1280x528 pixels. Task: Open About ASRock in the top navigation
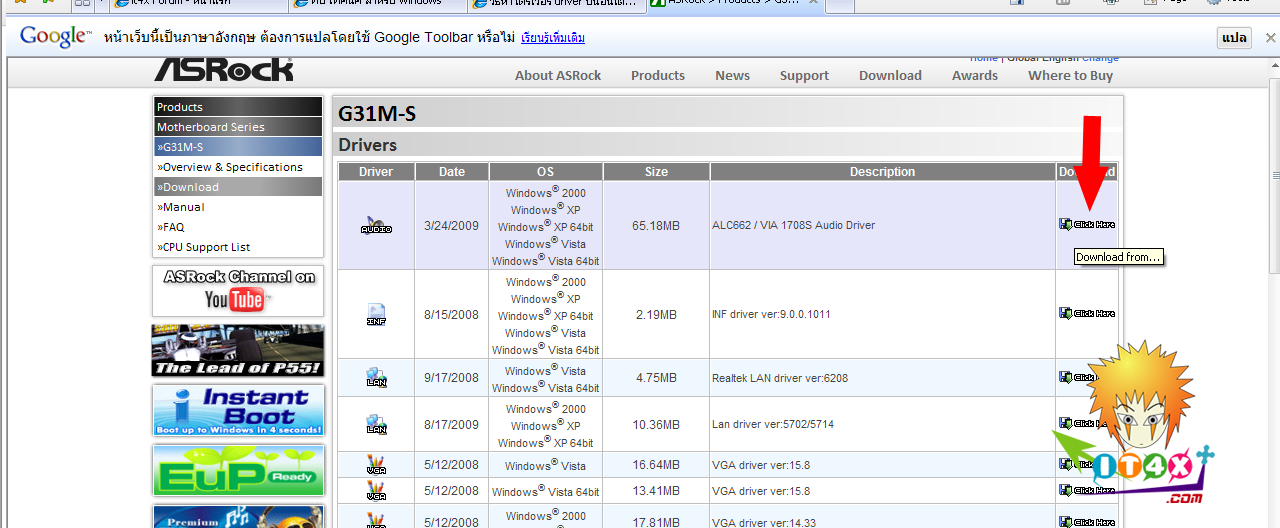(558, 76)
